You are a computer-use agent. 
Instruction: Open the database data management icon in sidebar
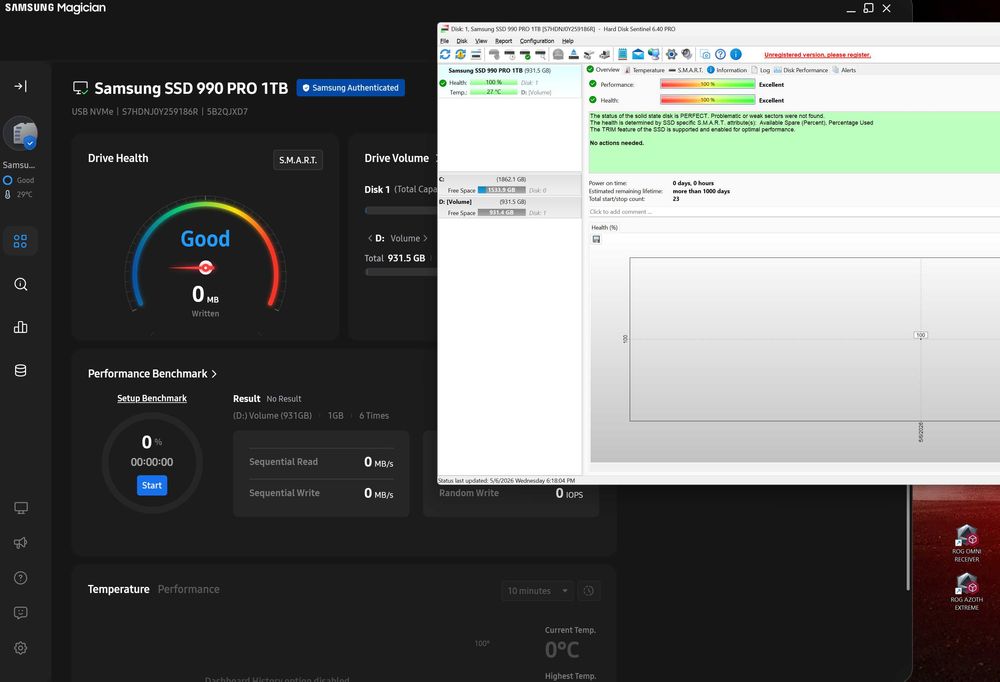(x=20, y=371)
